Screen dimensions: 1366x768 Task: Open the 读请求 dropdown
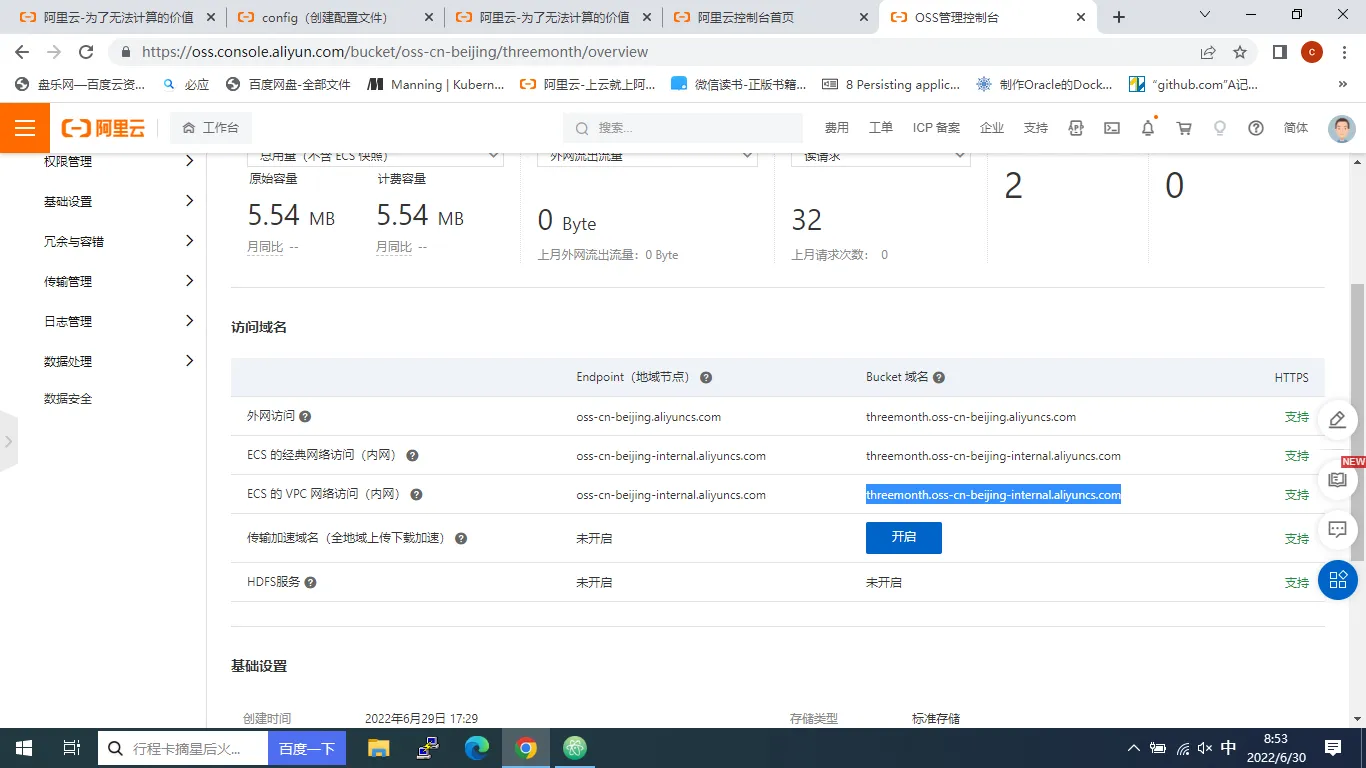click(x=881, y=156)
